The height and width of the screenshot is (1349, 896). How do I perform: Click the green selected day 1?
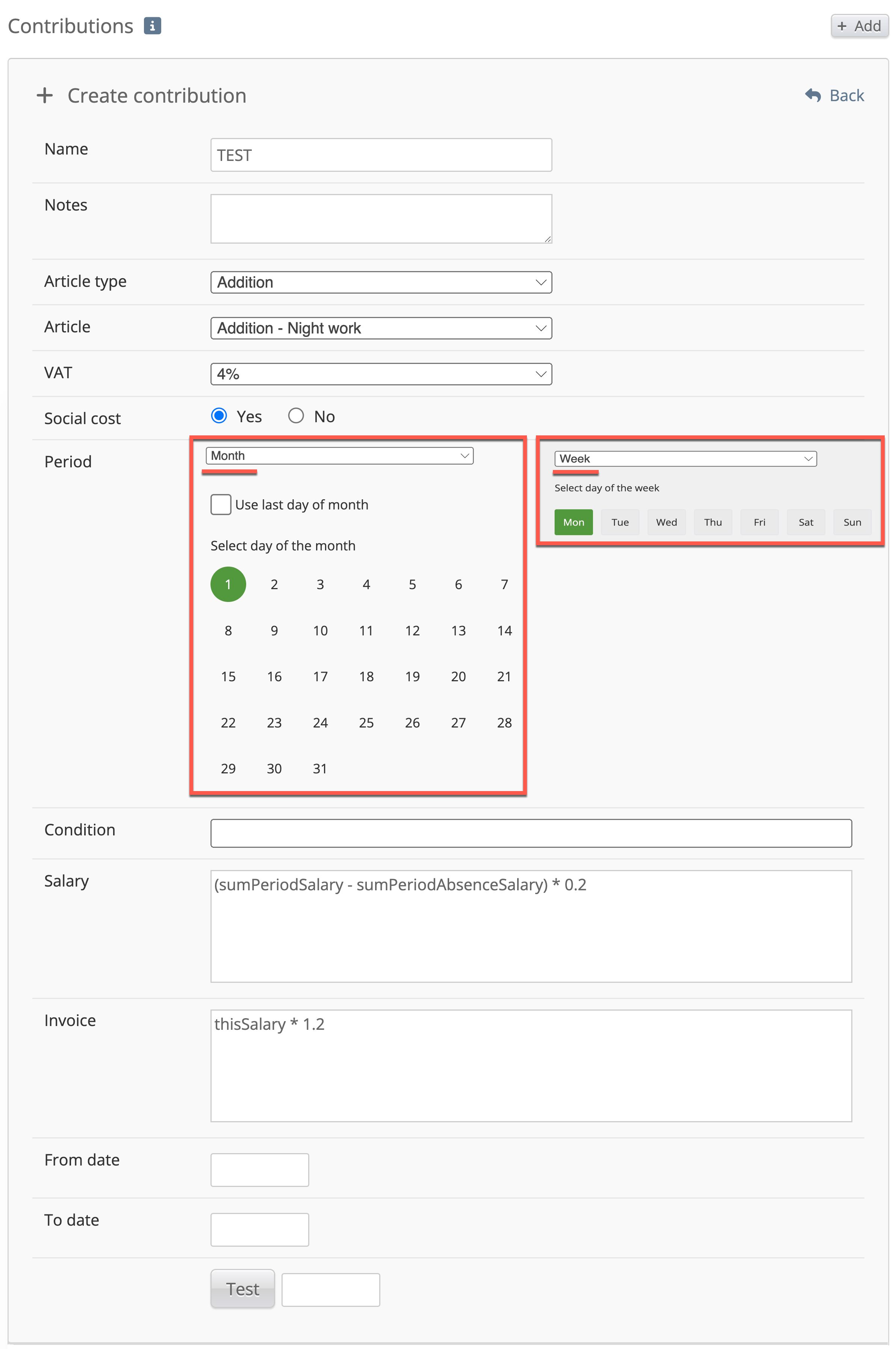(228, 584)
